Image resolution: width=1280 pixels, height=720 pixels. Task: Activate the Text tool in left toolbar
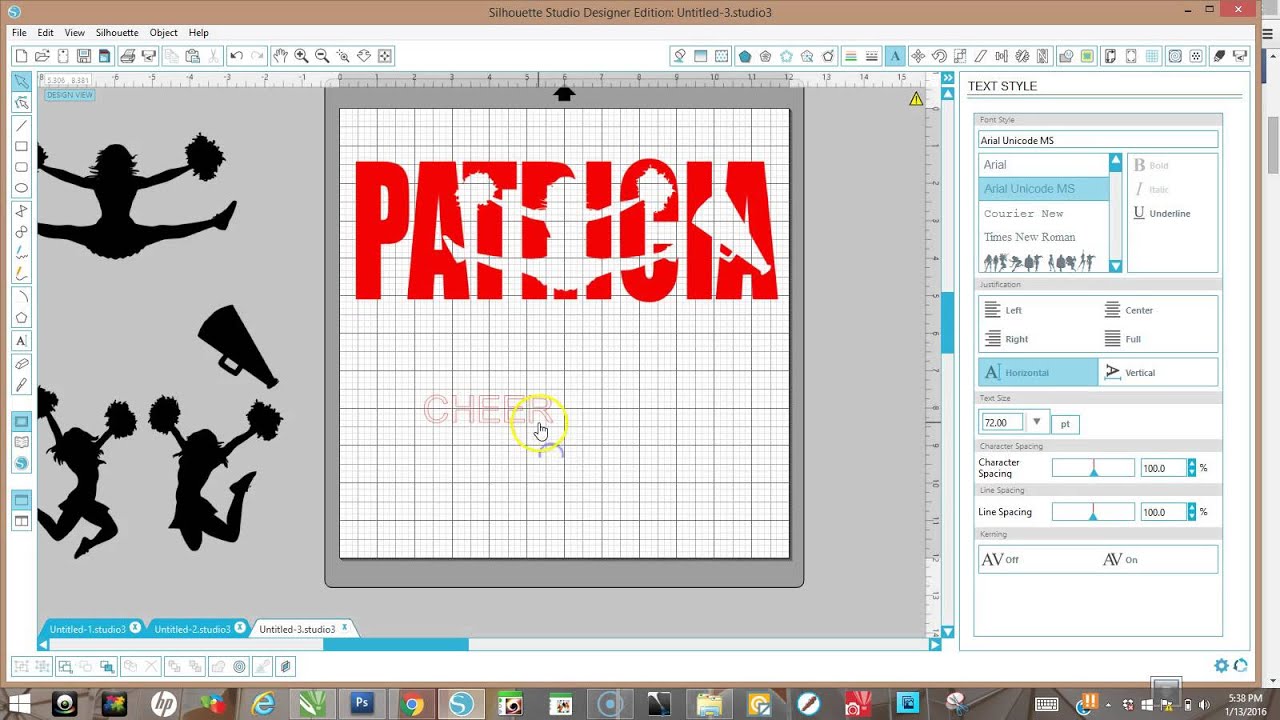click(21, 341)
